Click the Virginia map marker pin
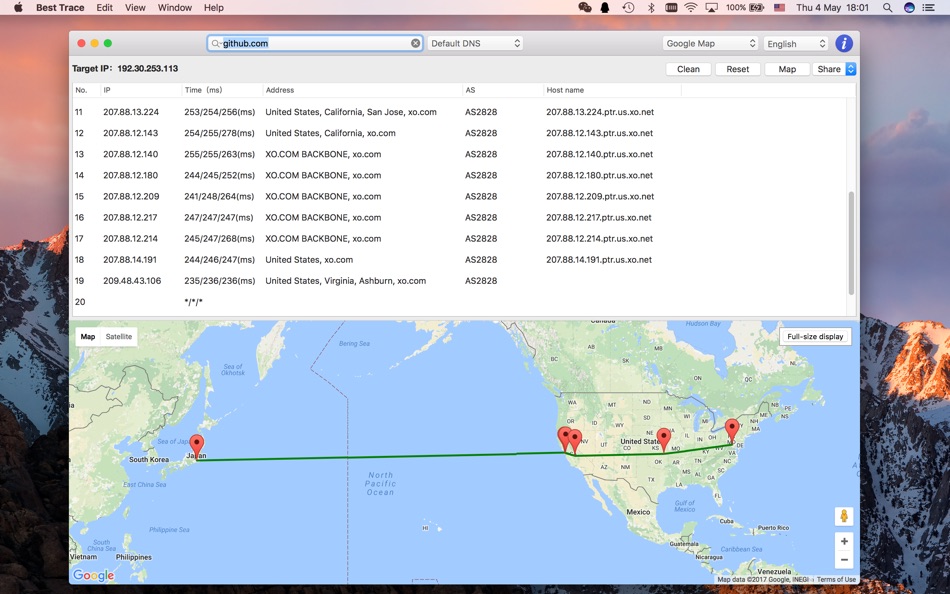The image size is (950, 594). (x=732, y=432)
